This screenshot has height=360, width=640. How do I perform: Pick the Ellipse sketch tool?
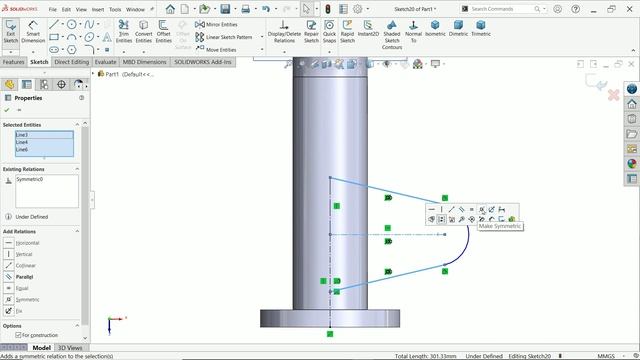[x=89, y=37]
